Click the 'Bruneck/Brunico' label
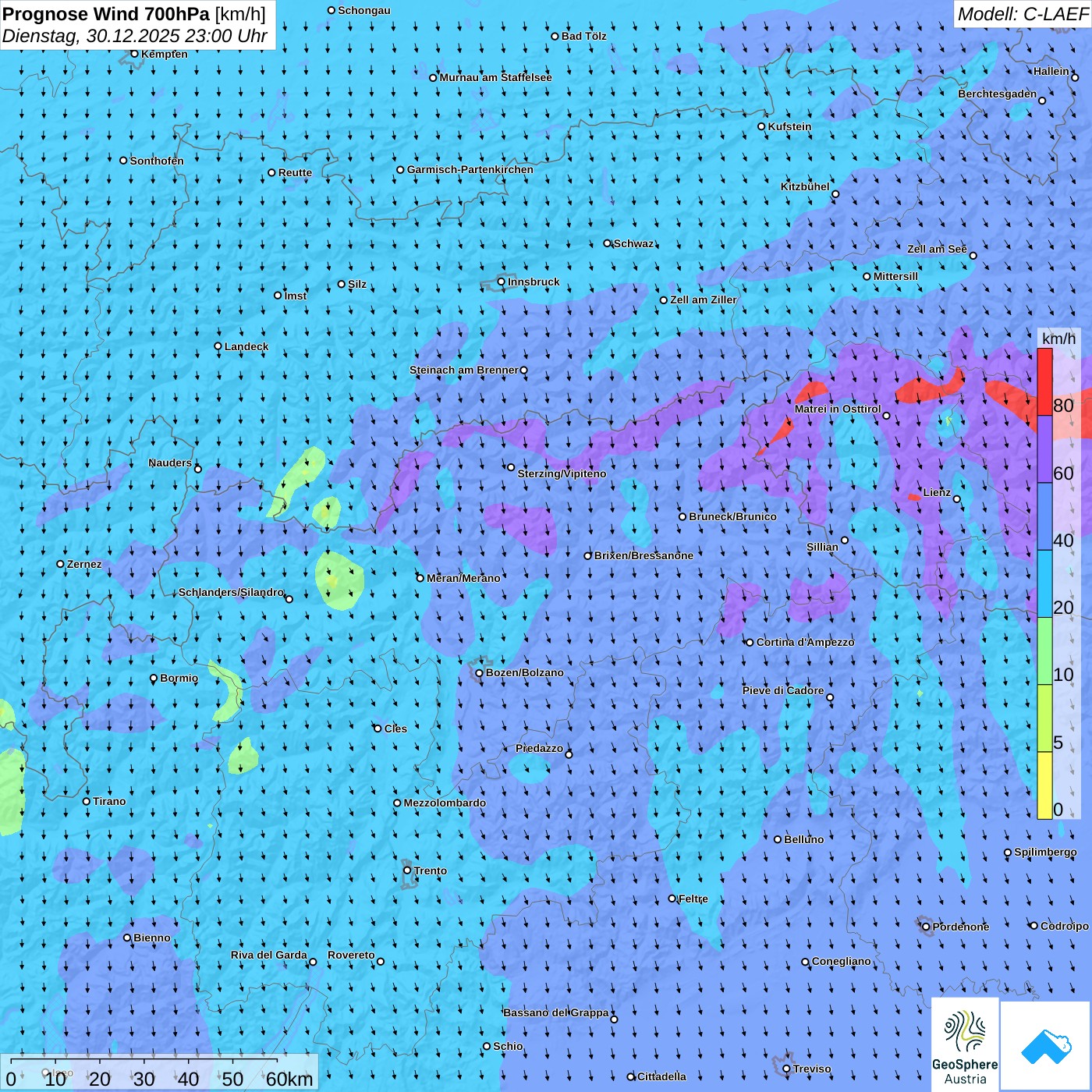 click(x=732, y=516)
